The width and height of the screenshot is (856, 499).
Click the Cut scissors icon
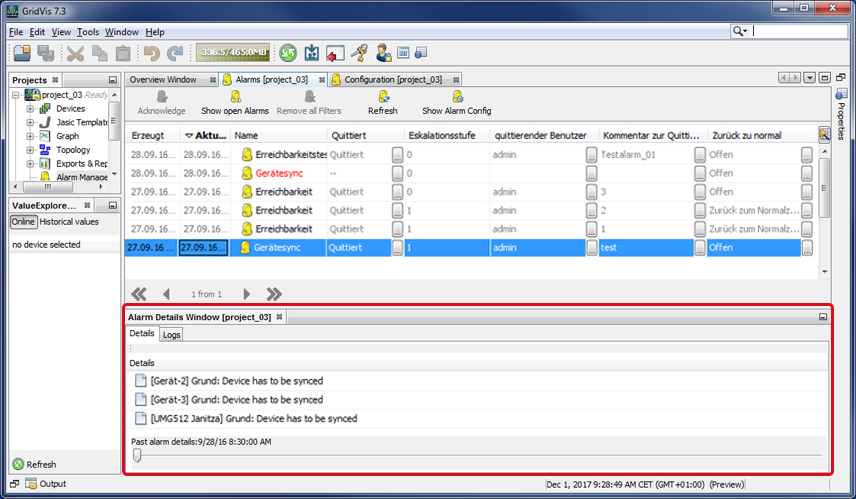75,53
